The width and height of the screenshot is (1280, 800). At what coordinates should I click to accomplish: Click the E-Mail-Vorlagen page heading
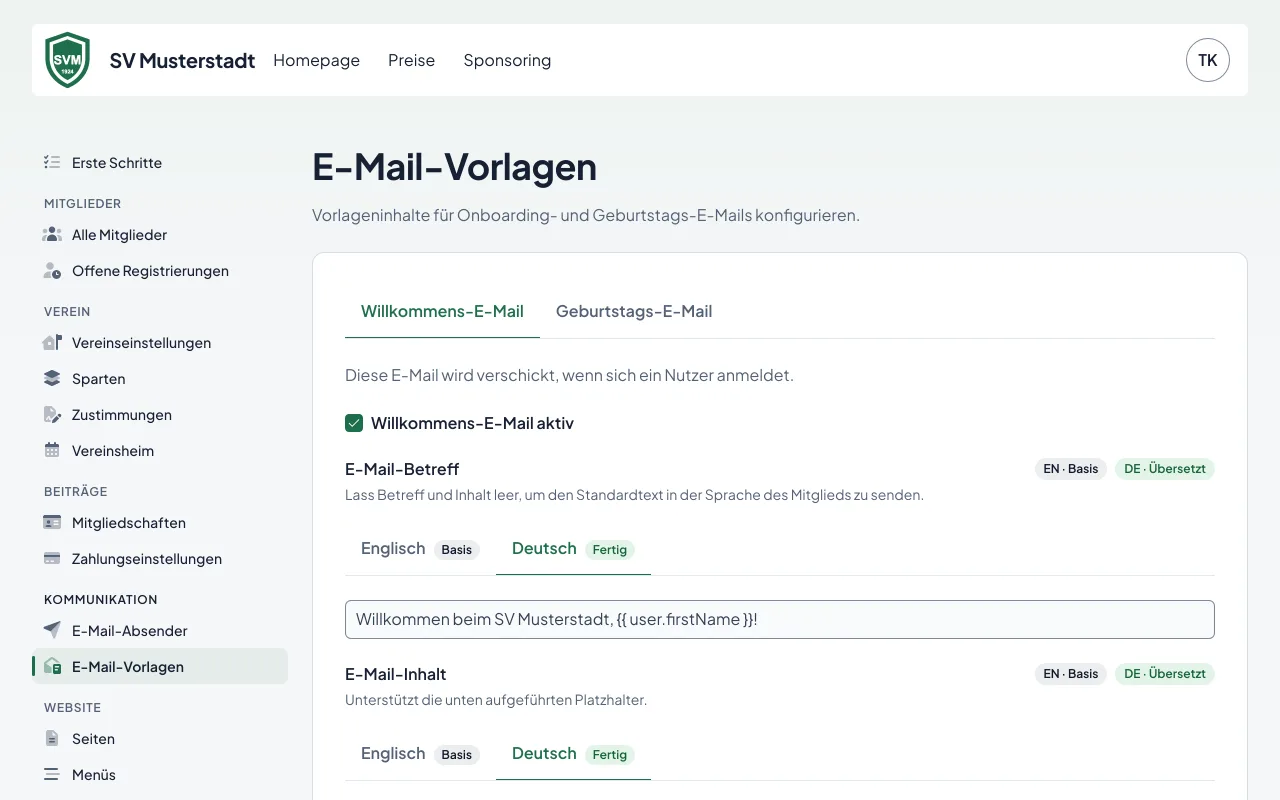tap(454, 167)
